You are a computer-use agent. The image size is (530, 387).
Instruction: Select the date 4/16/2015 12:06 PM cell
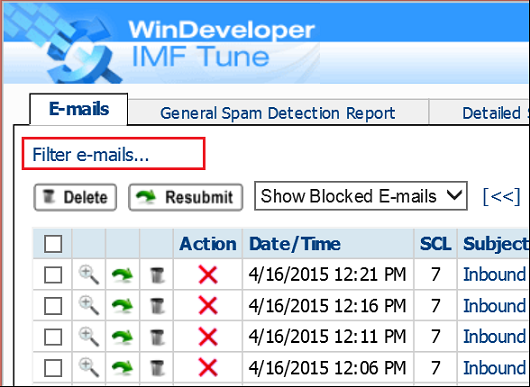coord(328,368)
